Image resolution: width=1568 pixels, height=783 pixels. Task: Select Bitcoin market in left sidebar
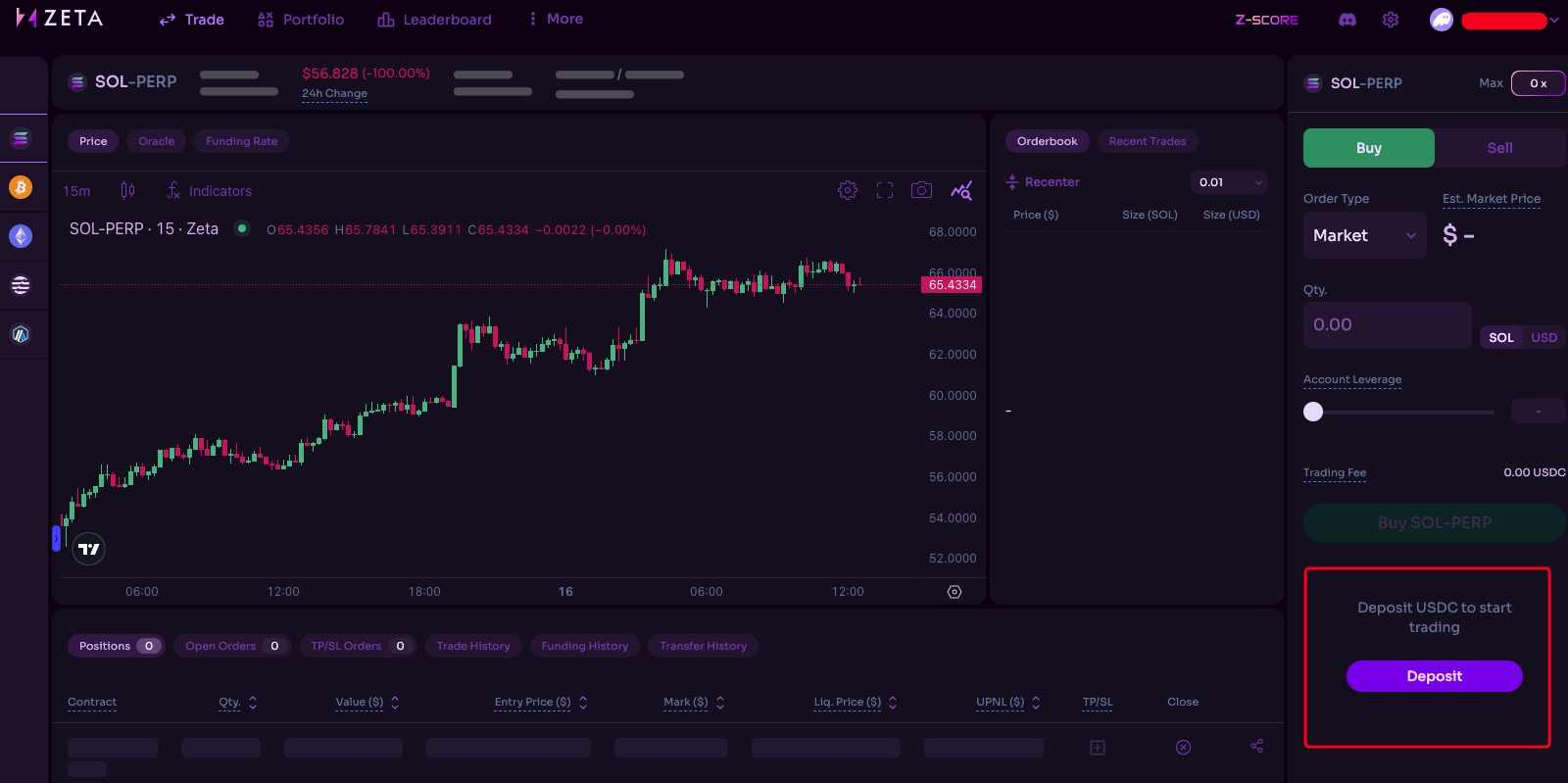(x=21, y=187)
